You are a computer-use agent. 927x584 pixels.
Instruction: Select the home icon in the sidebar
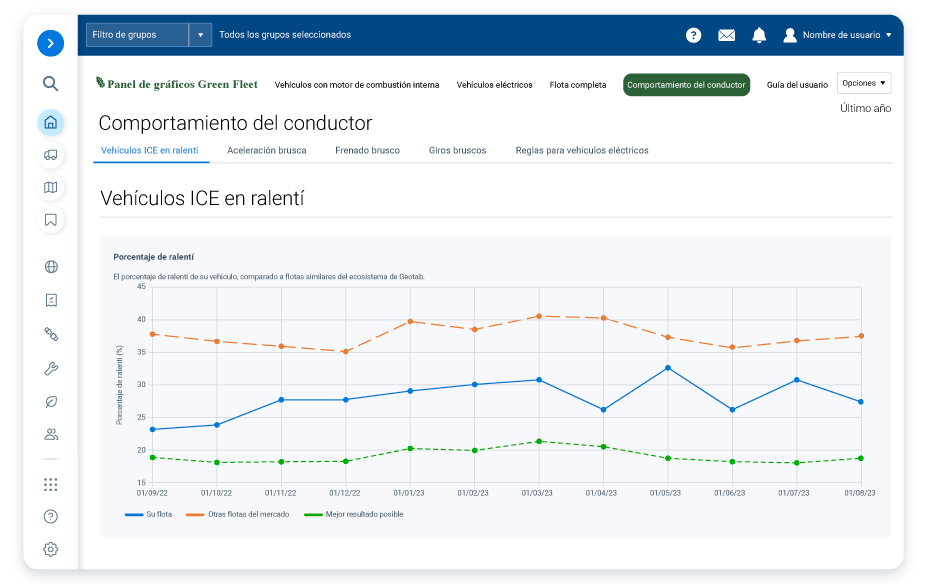(50, 122)
